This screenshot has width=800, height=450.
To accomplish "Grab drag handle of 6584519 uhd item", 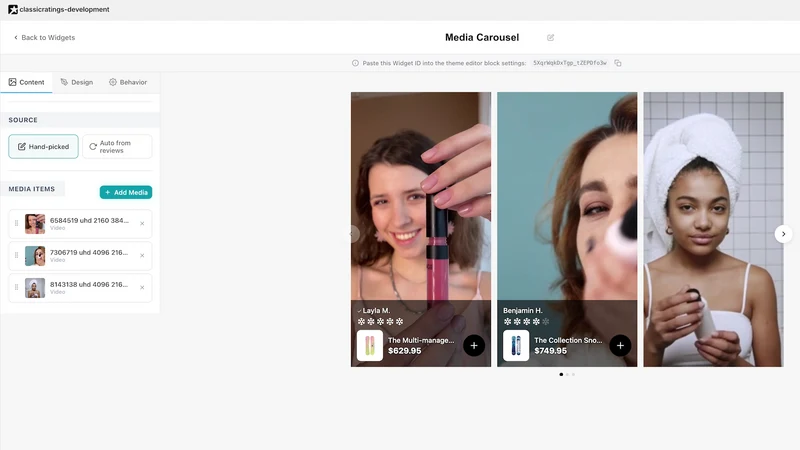I will click(x=16, y=223).
